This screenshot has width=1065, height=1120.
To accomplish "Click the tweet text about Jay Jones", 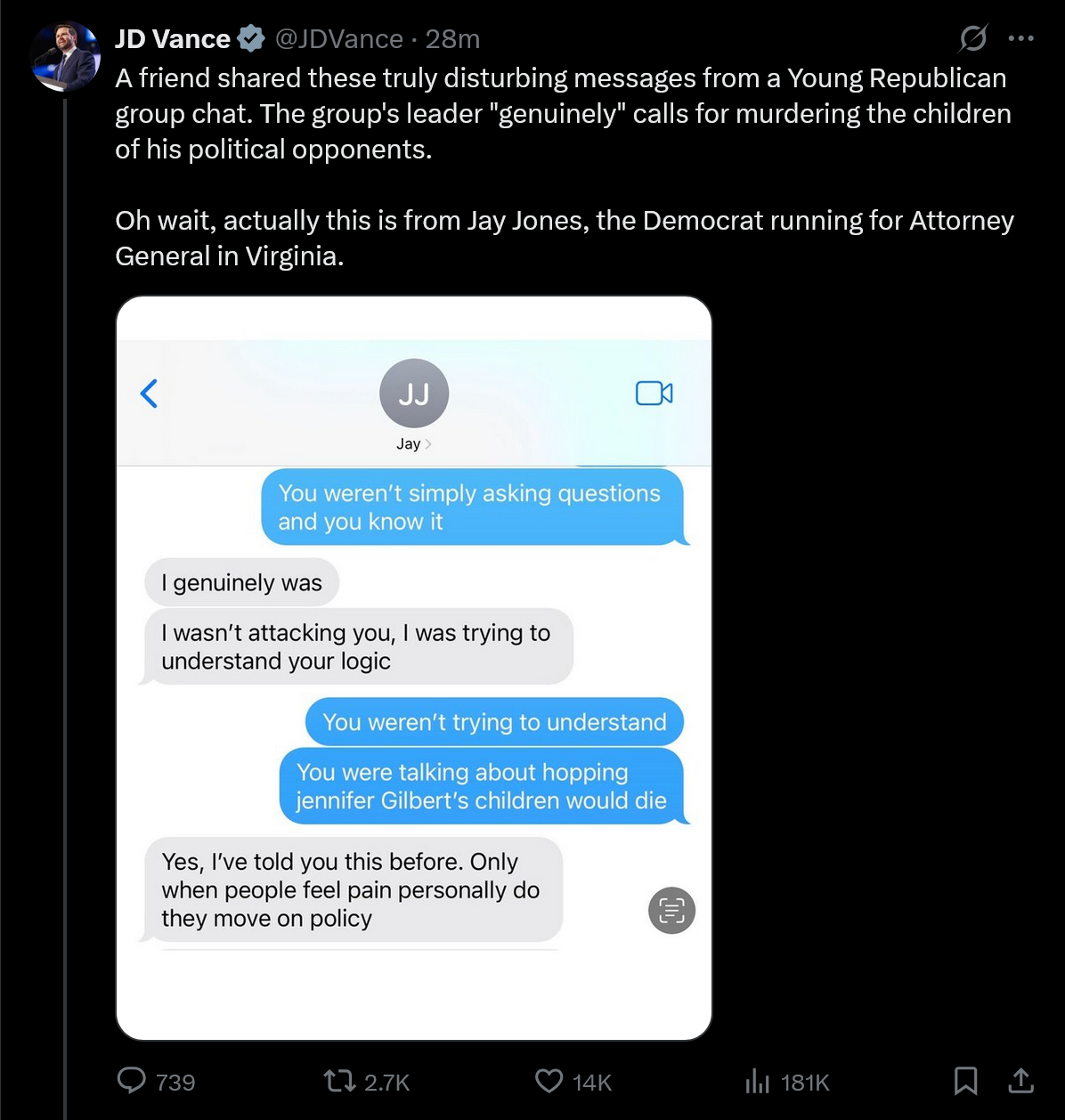I will click(565, 238).
